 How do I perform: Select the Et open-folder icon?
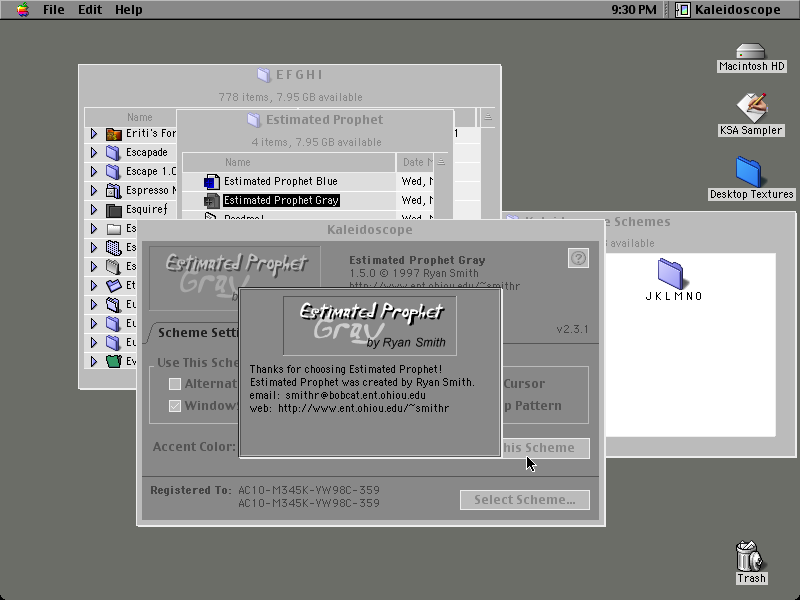(x=114, y=286)
